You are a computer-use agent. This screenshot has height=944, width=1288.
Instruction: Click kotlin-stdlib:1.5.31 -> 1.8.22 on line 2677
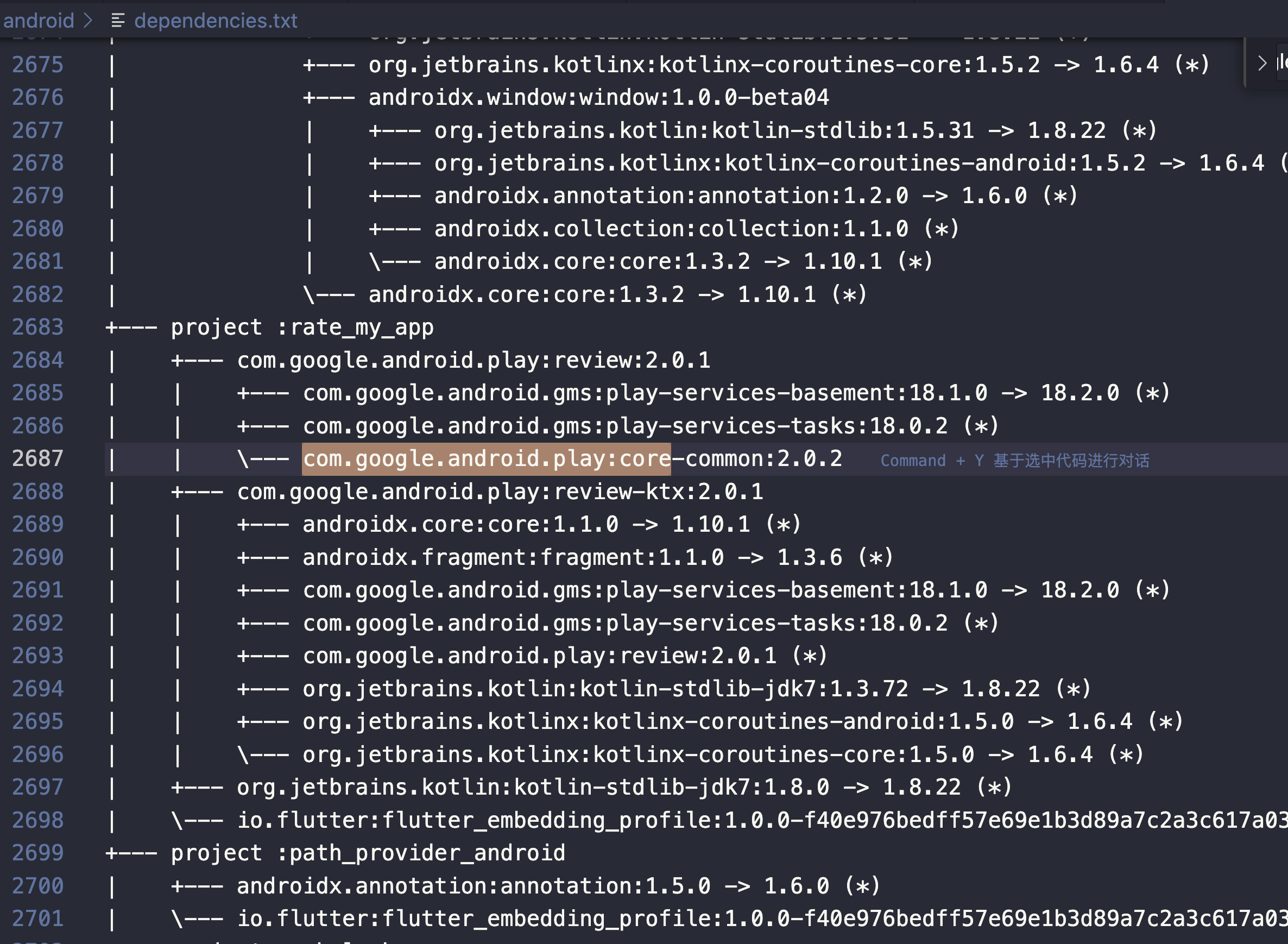795,130
